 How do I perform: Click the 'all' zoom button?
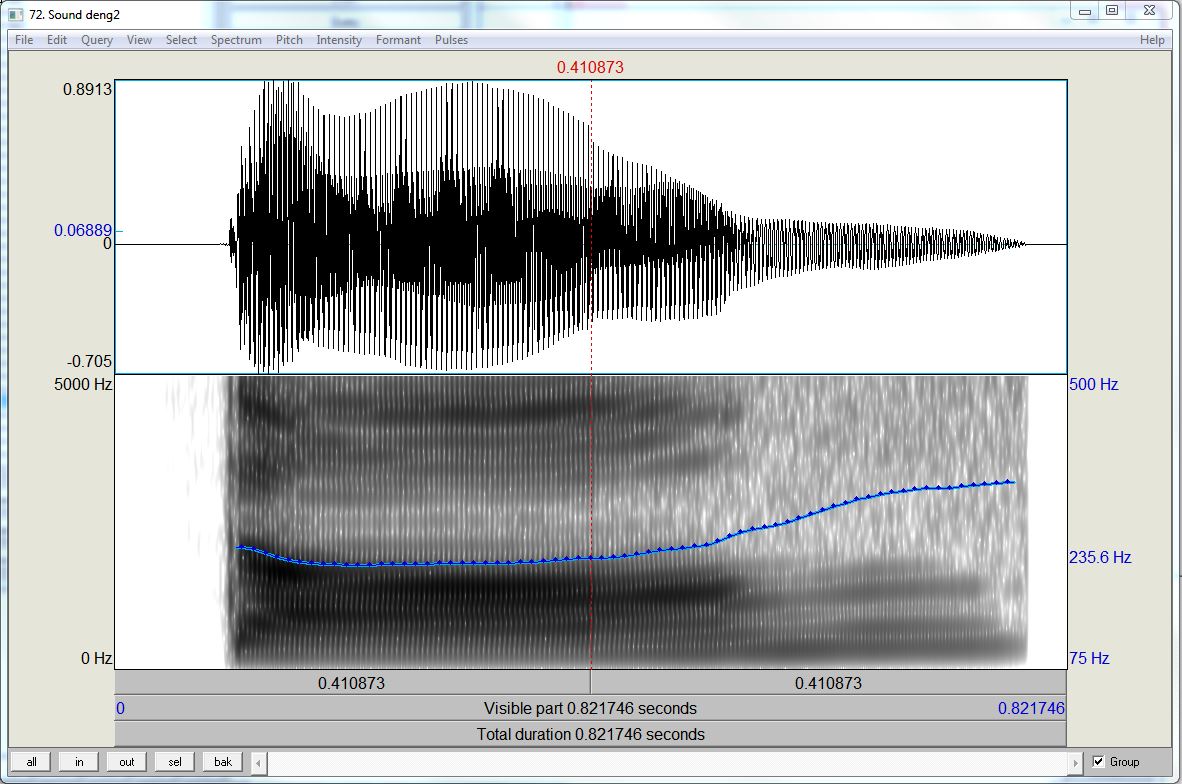coord(31,762)
